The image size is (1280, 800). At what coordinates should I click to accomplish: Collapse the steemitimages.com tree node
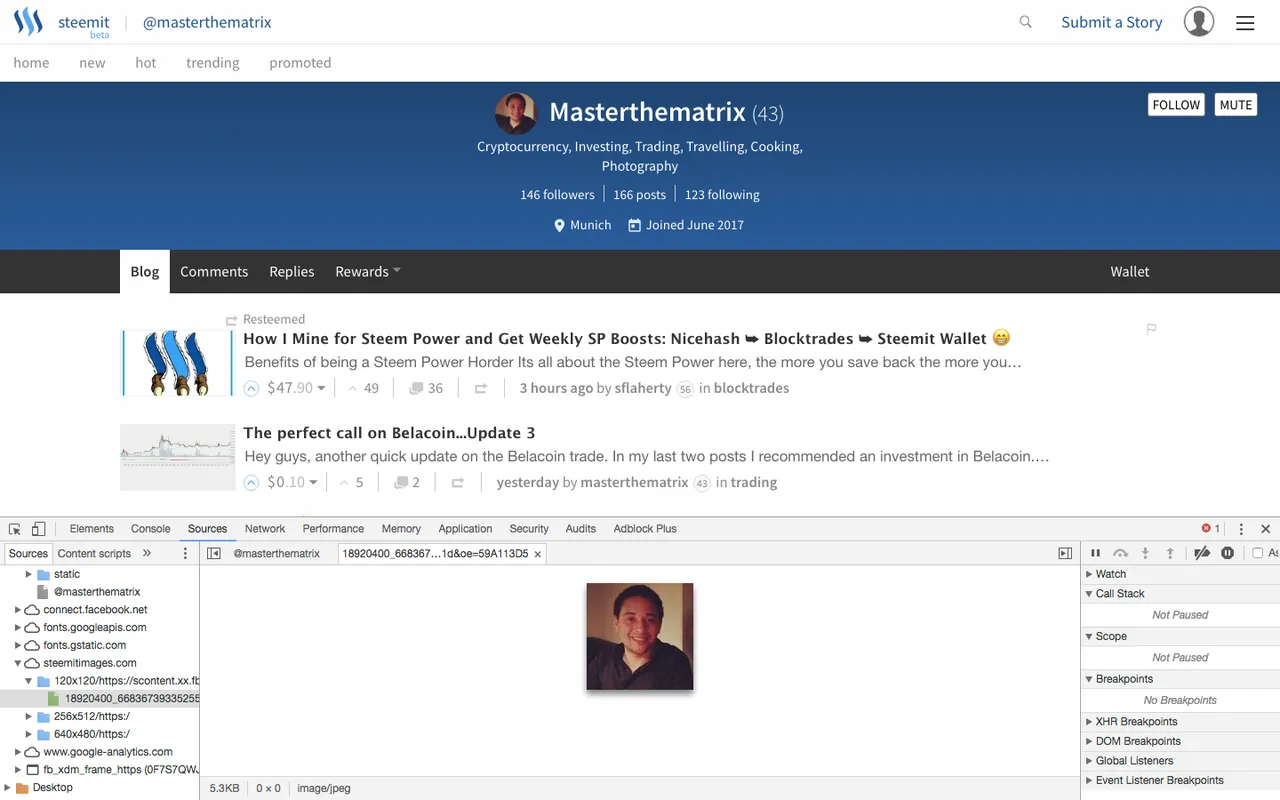click(17, 663)
